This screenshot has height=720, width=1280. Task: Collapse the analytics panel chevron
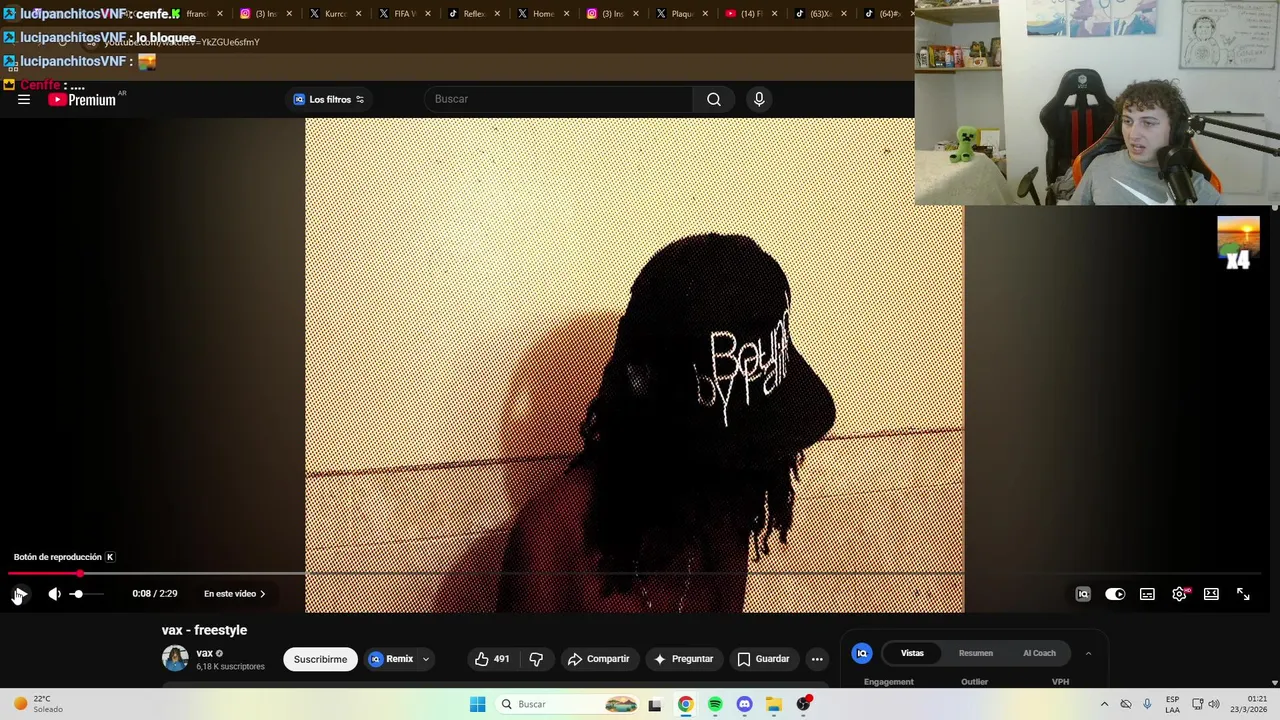coord(1088,653)
